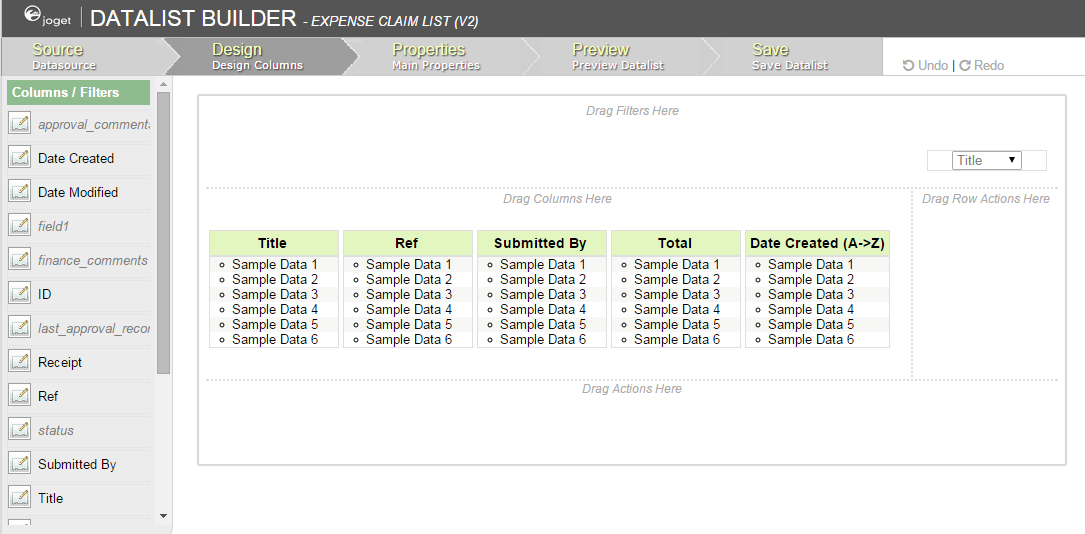Click the Receipt column icon

19,362
